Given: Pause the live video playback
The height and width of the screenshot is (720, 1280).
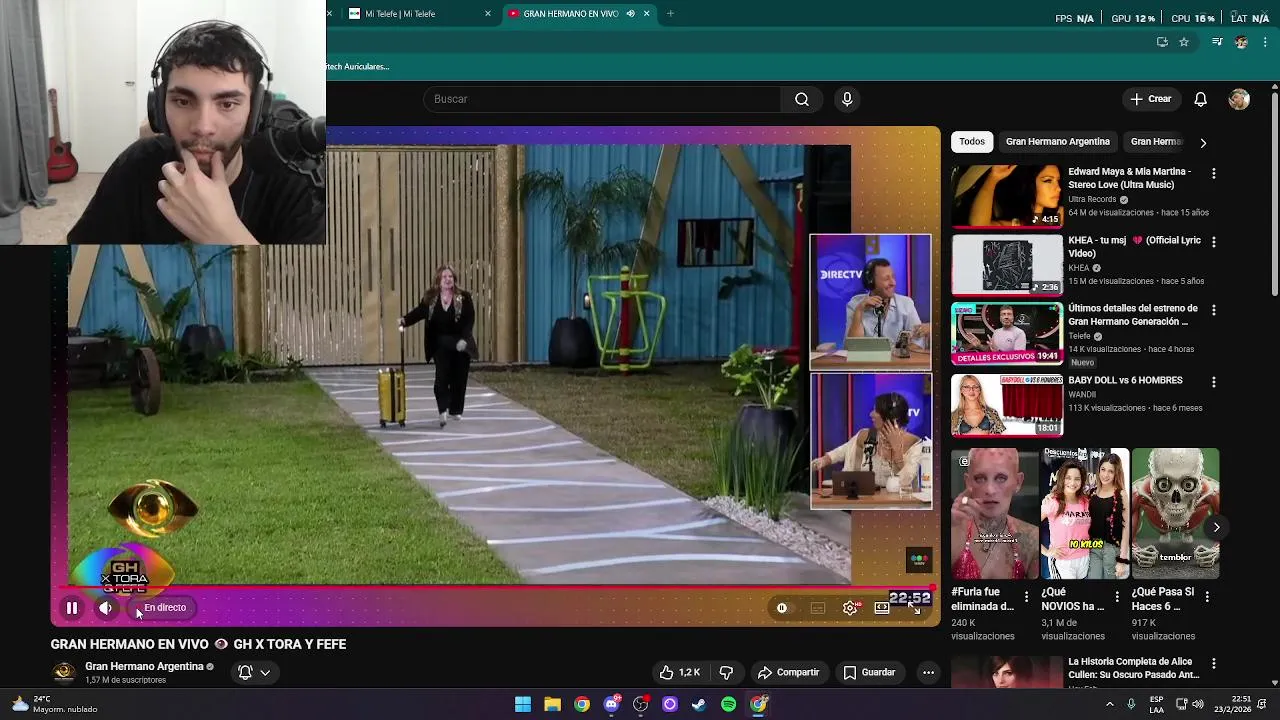Looking at the screenshot, I should [x=72, y=608].
